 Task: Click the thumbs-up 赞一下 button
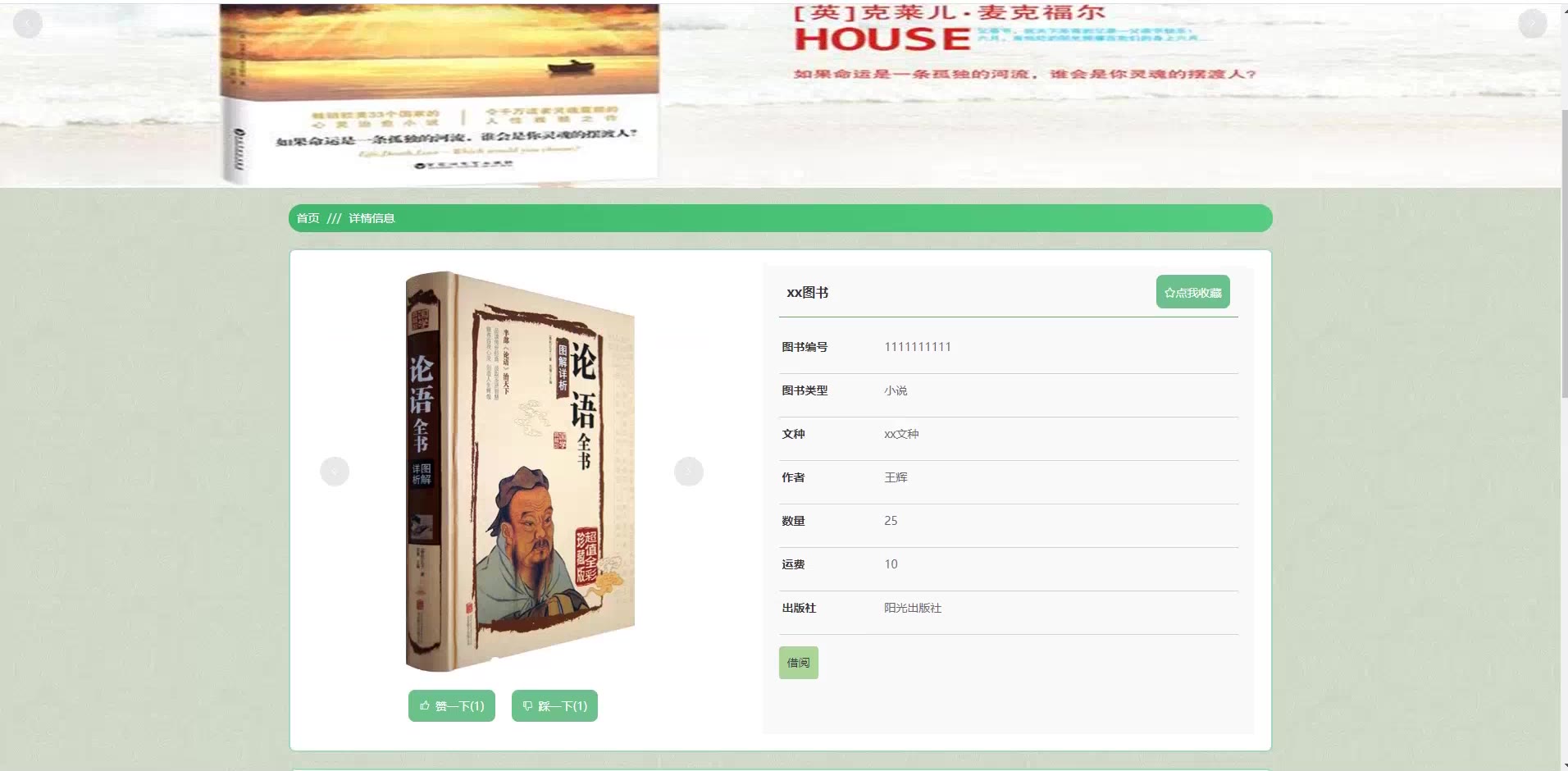click(452, 706)
